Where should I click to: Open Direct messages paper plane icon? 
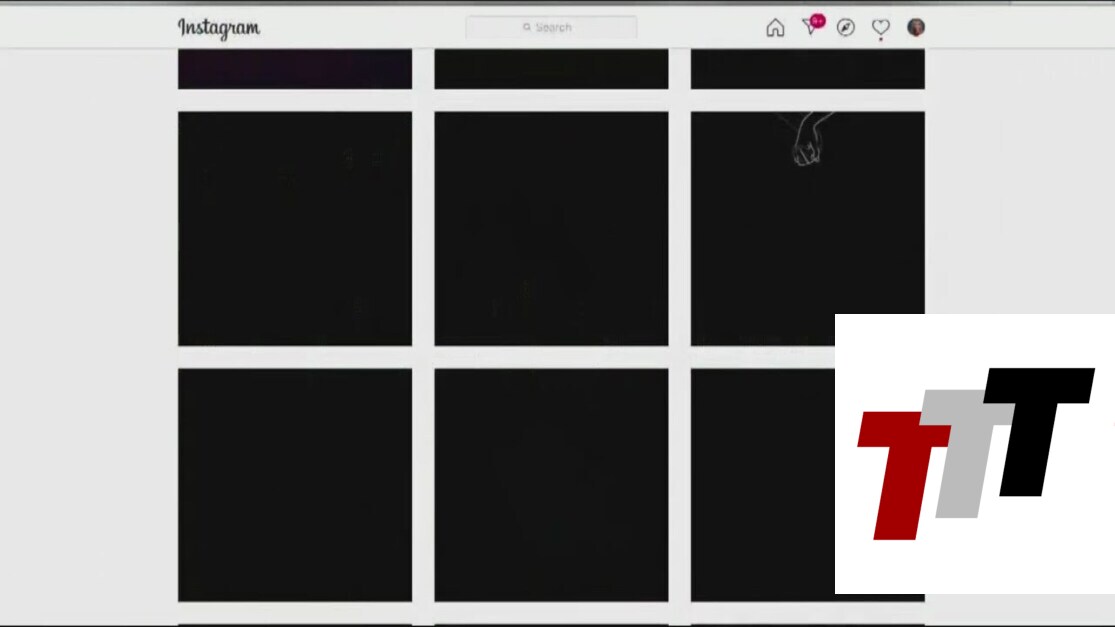[809, 28]
